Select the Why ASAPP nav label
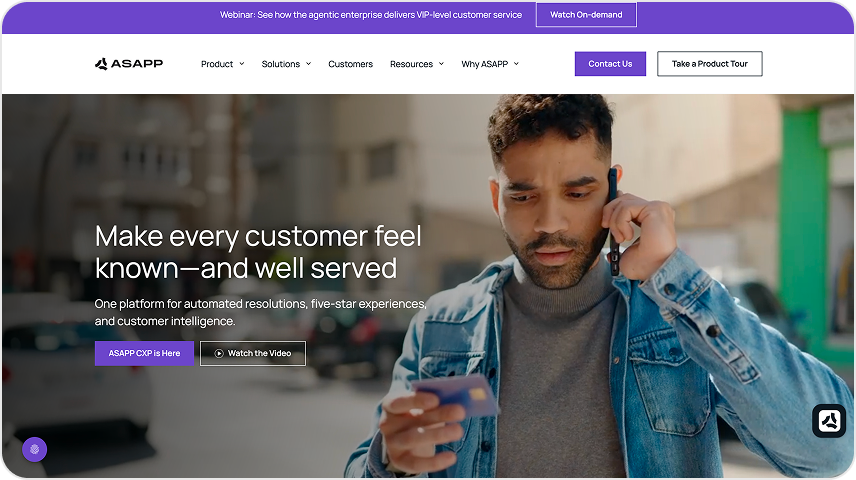 [x=485, y=64]
